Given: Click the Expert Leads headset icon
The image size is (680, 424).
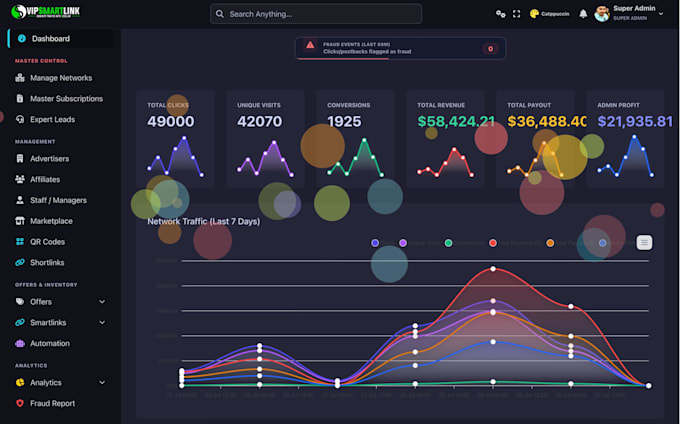Looking at the screenshot, I should [x=20, y=119].
